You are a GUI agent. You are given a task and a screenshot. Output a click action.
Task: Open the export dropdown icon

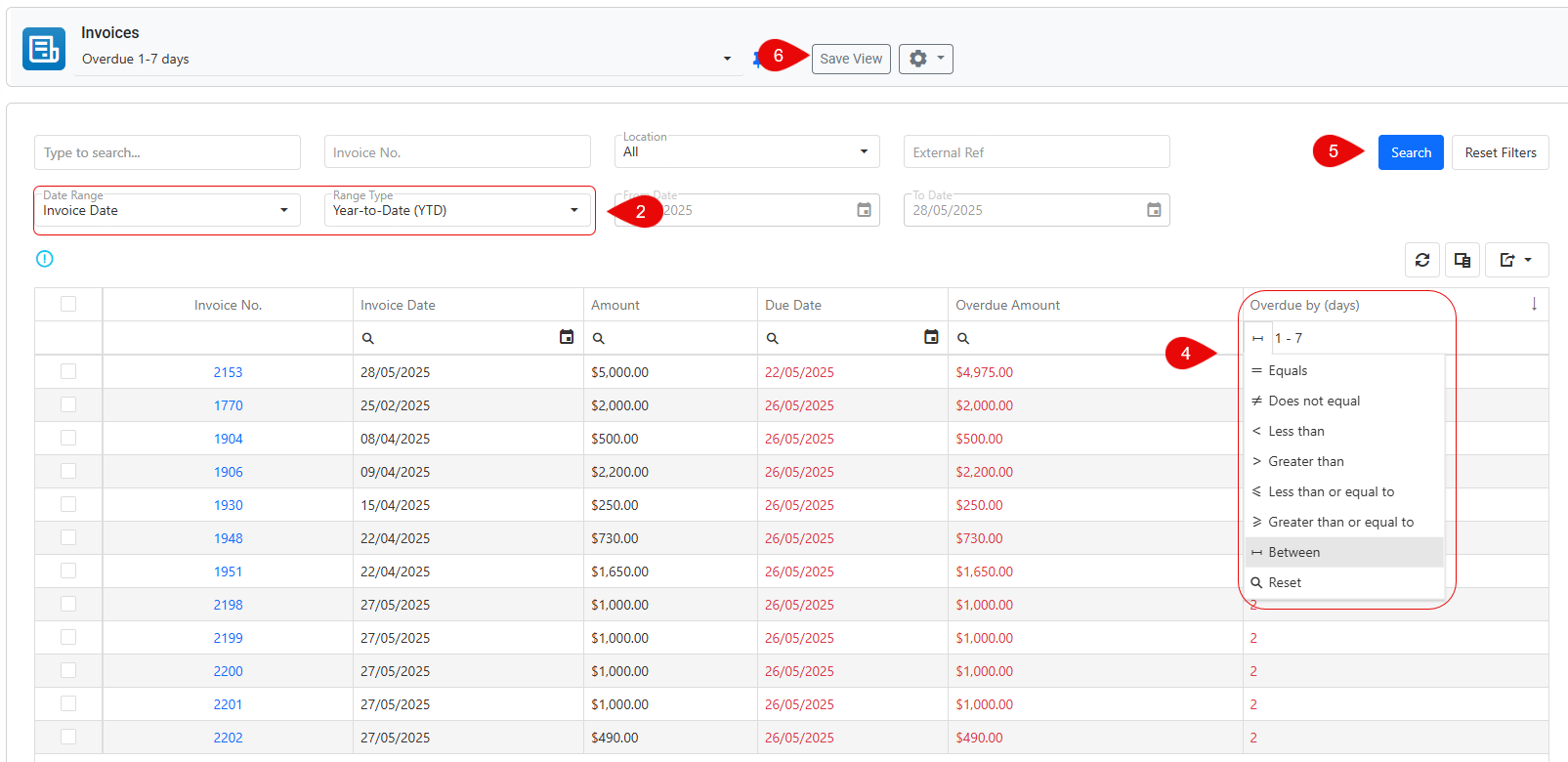(1516, 260)
